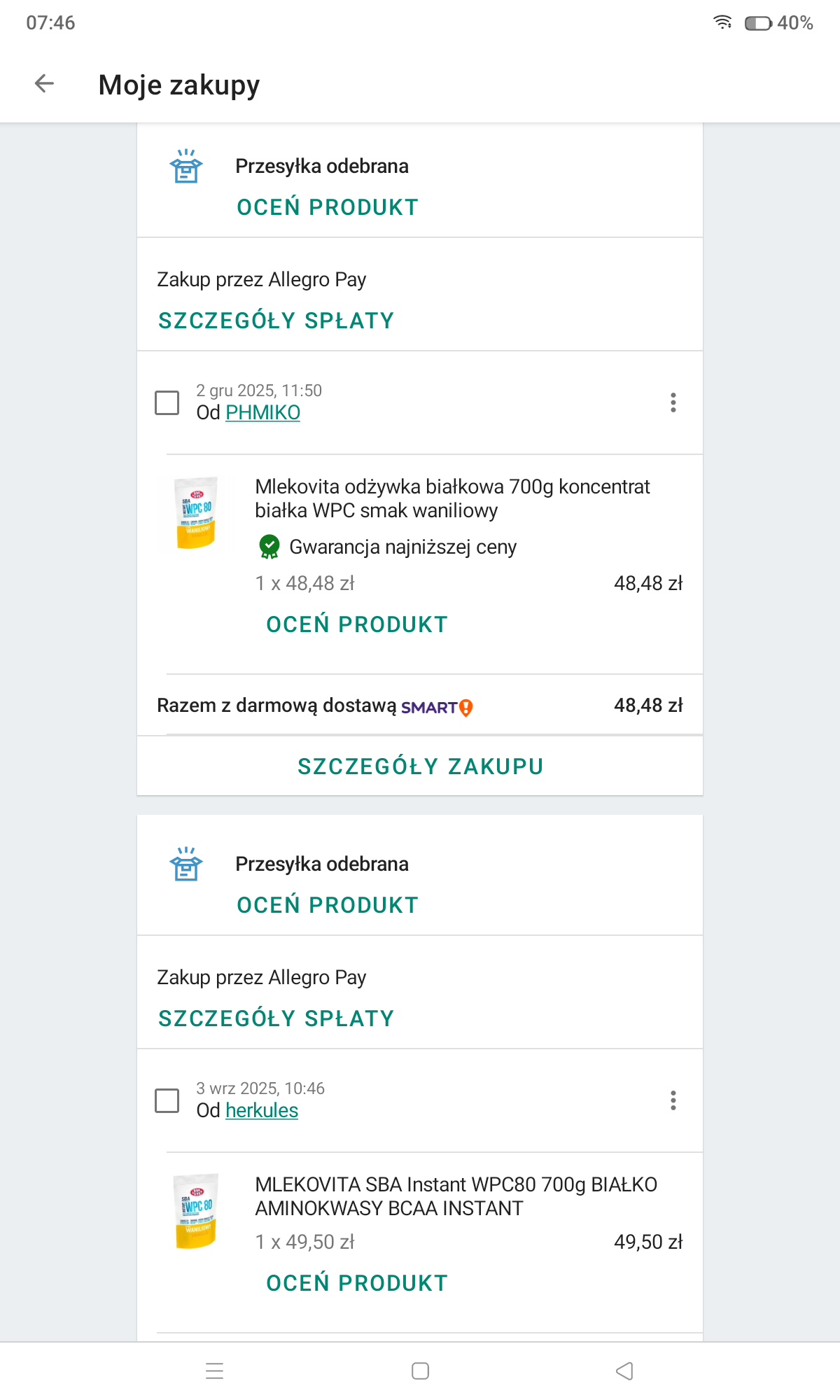Select the checkbox for the herkules order
Viewport: 840px width, 1400px height.
167,1100
